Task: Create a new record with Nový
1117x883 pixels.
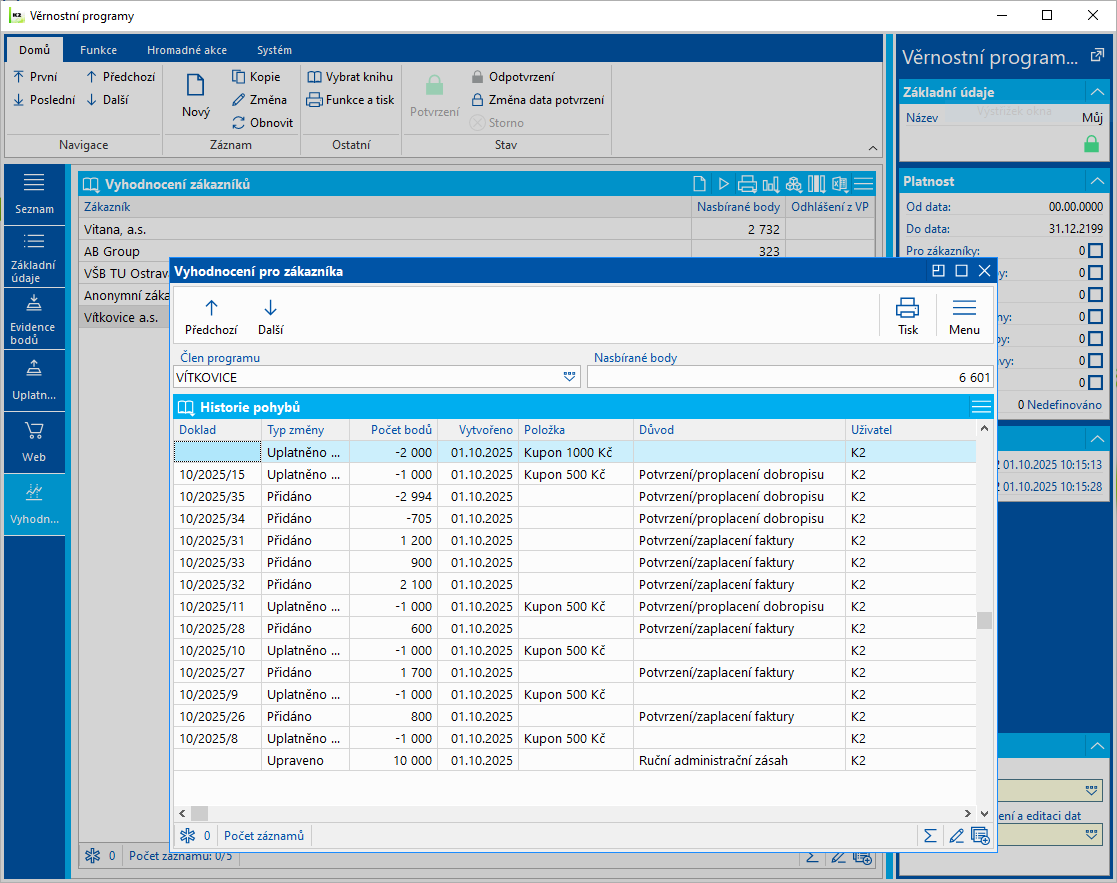Action: [196, 98]
